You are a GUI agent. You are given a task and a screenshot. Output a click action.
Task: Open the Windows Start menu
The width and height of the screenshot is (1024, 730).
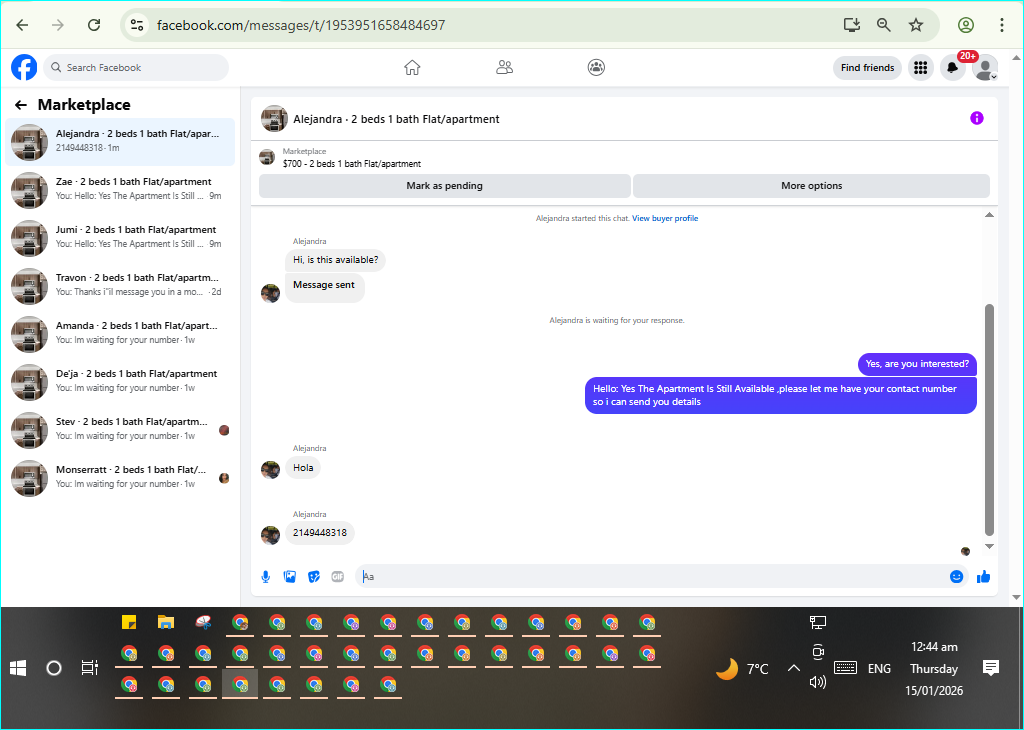[18, 668]
